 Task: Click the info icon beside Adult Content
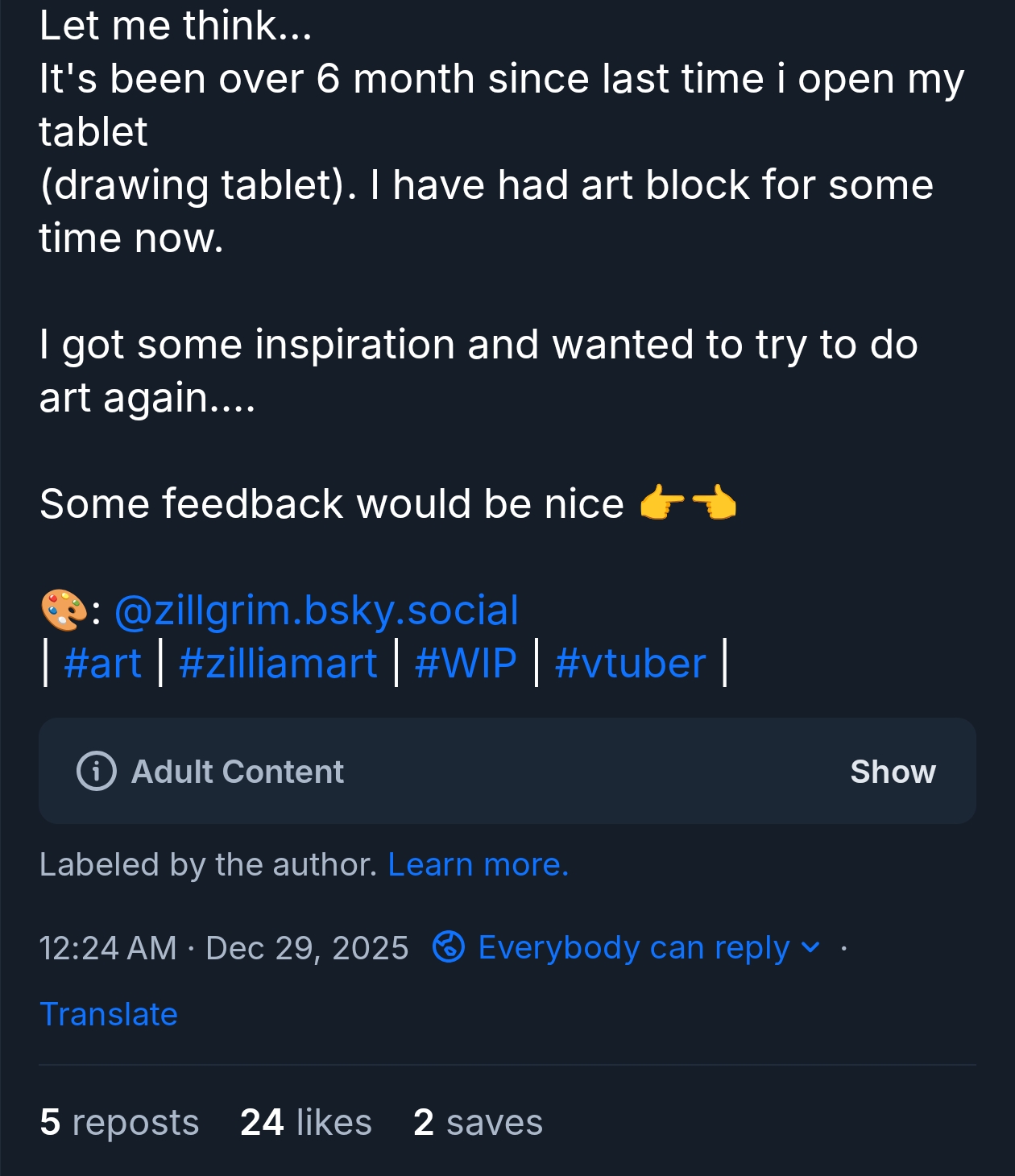point(97,771)
